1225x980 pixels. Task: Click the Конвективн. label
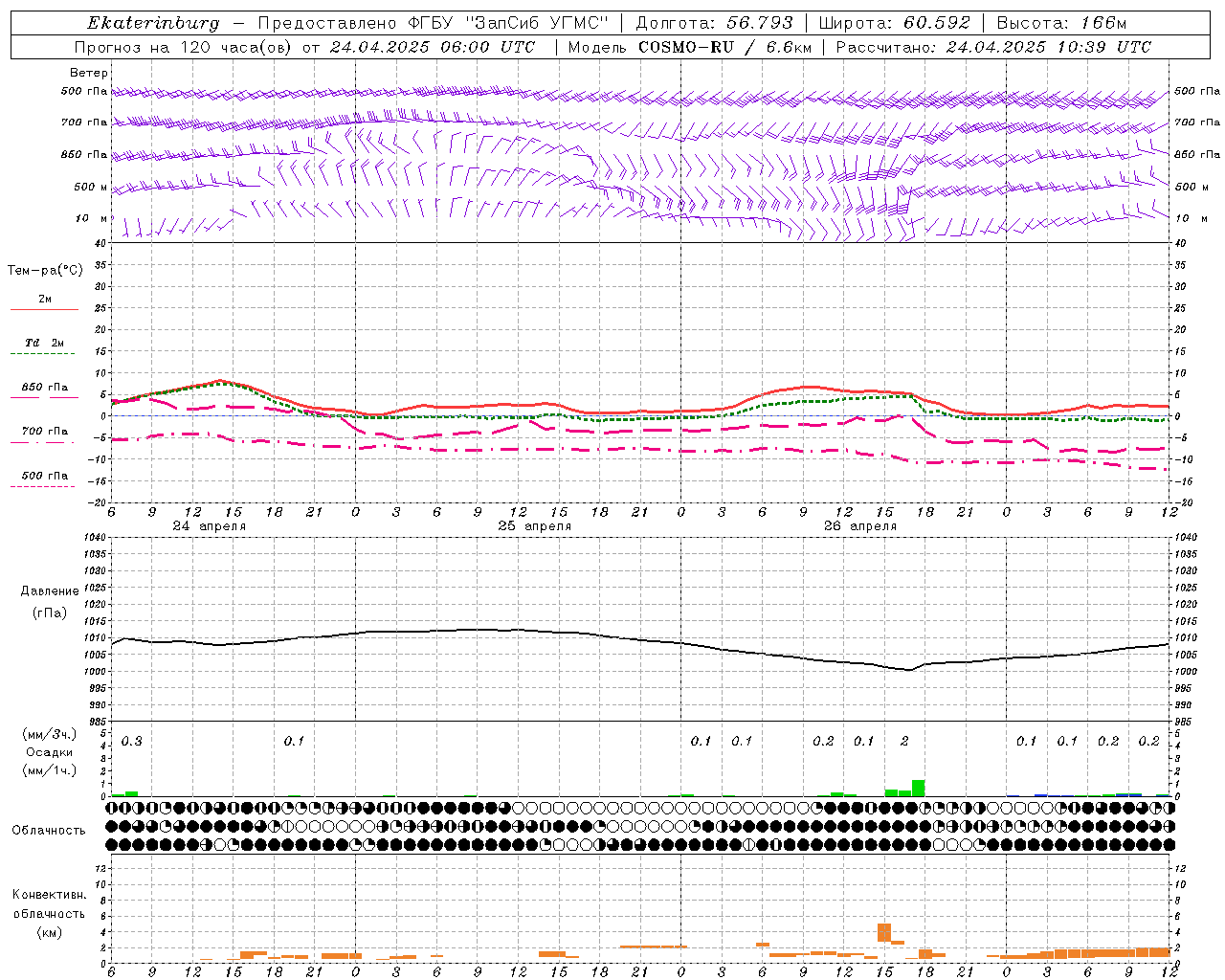(49, 895)
